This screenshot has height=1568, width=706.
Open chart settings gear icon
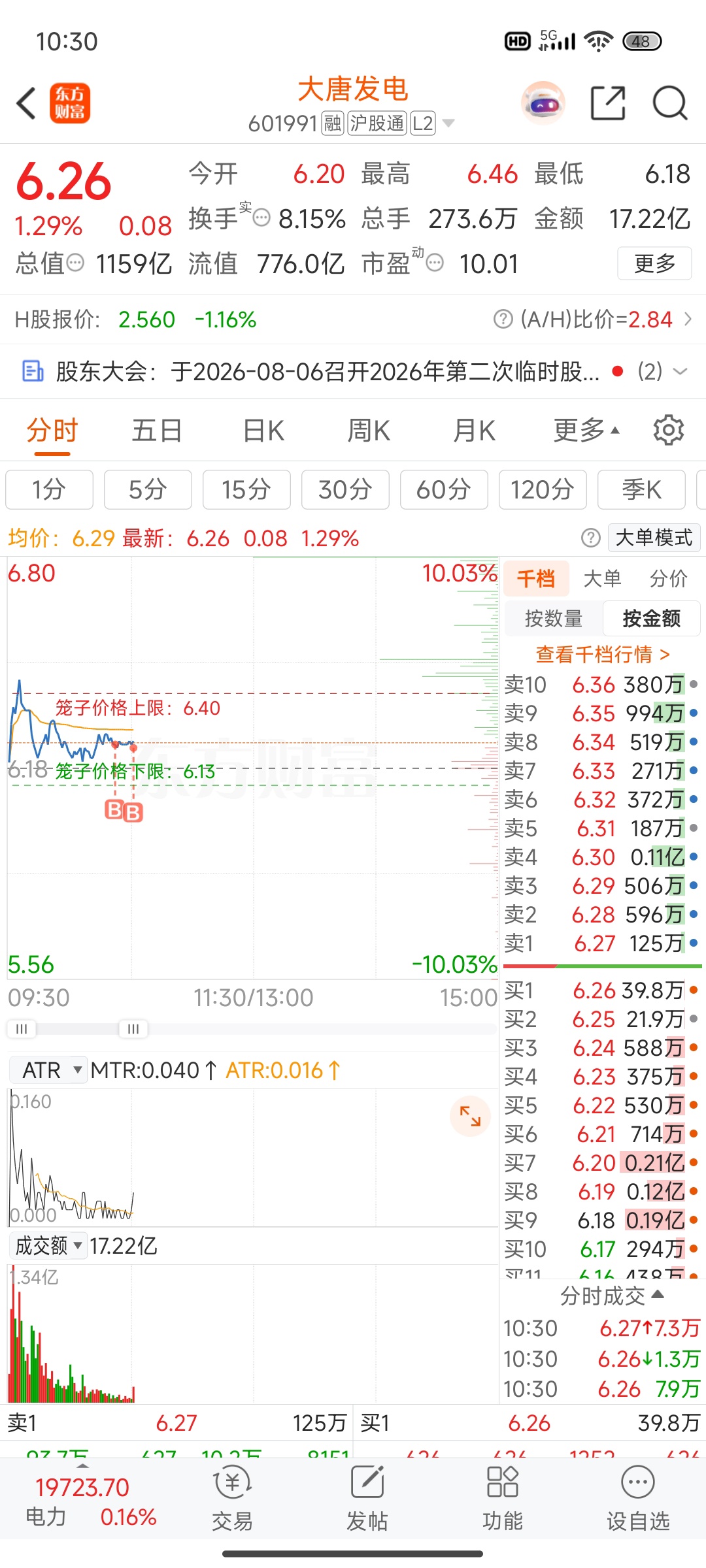pyautogui.click(x=668, y=430)
